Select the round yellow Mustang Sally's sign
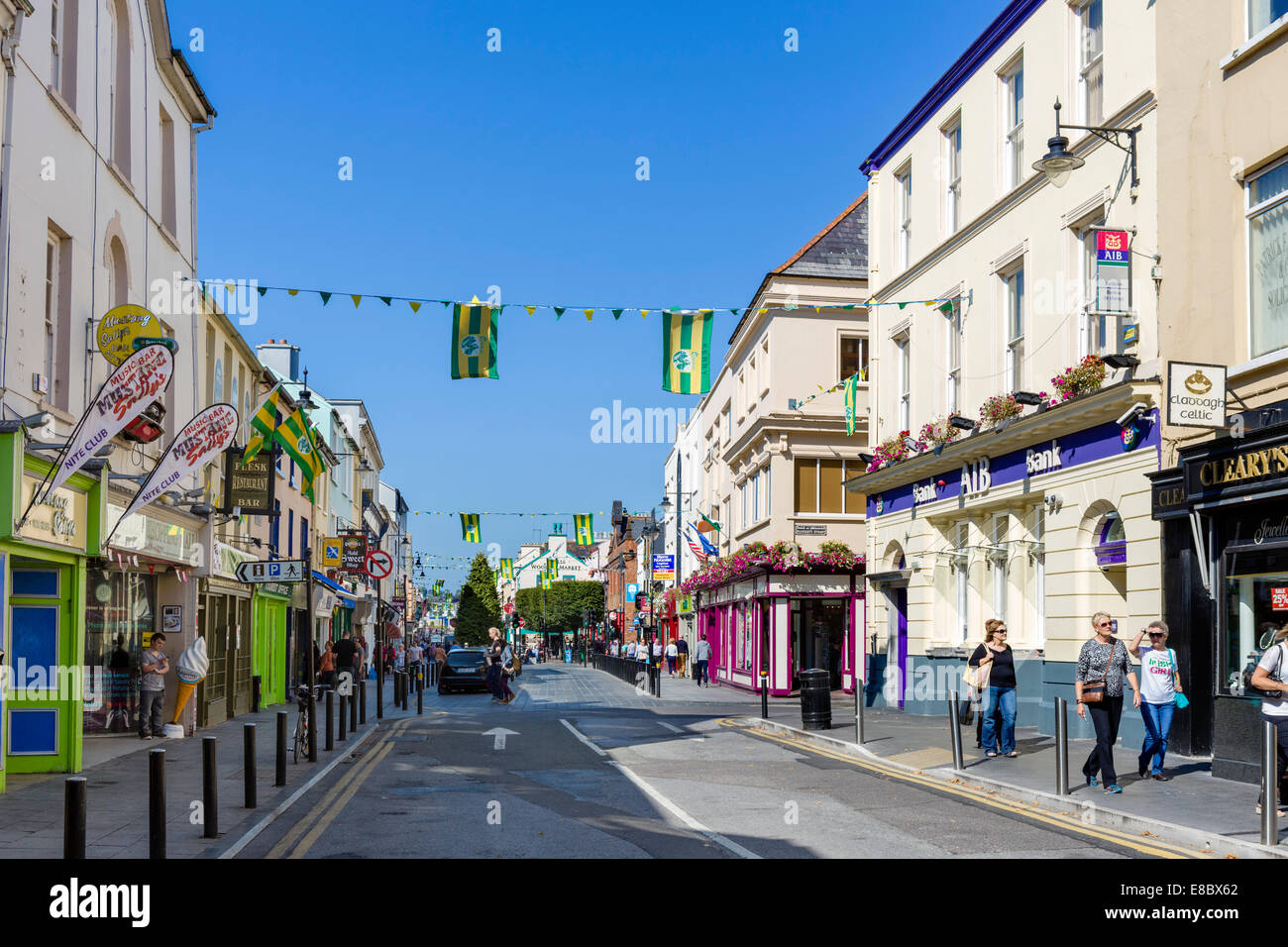This screenshot has height=947, width=1288. [128, 333]
